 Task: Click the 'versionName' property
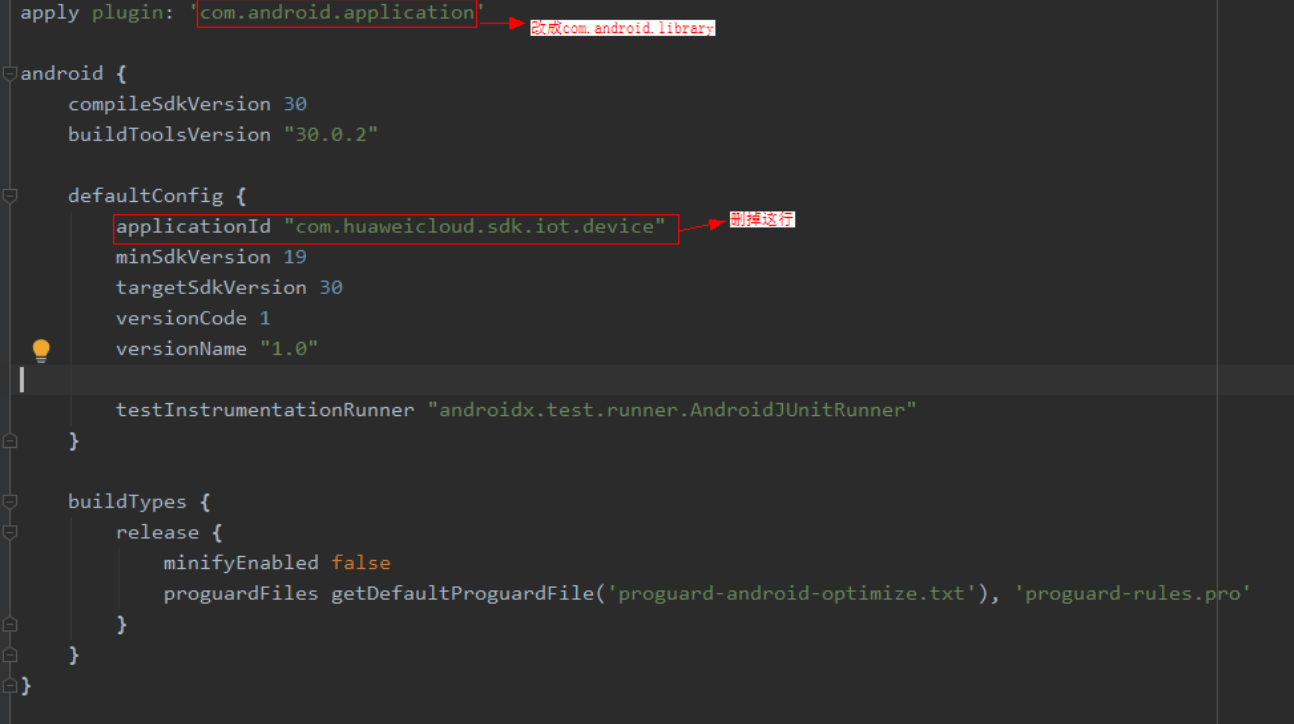tap(181, 349)
